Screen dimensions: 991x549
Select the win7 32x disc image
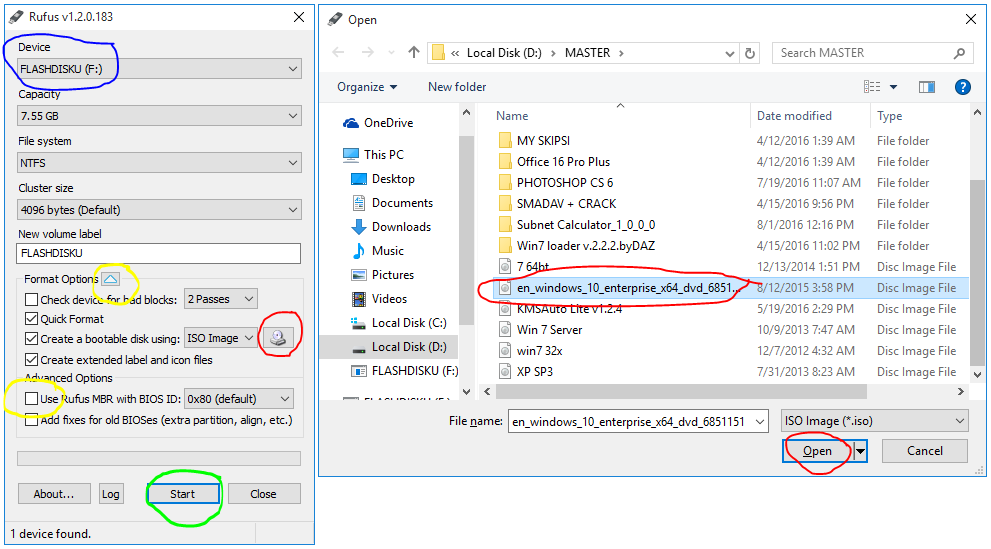pos(539,351)
